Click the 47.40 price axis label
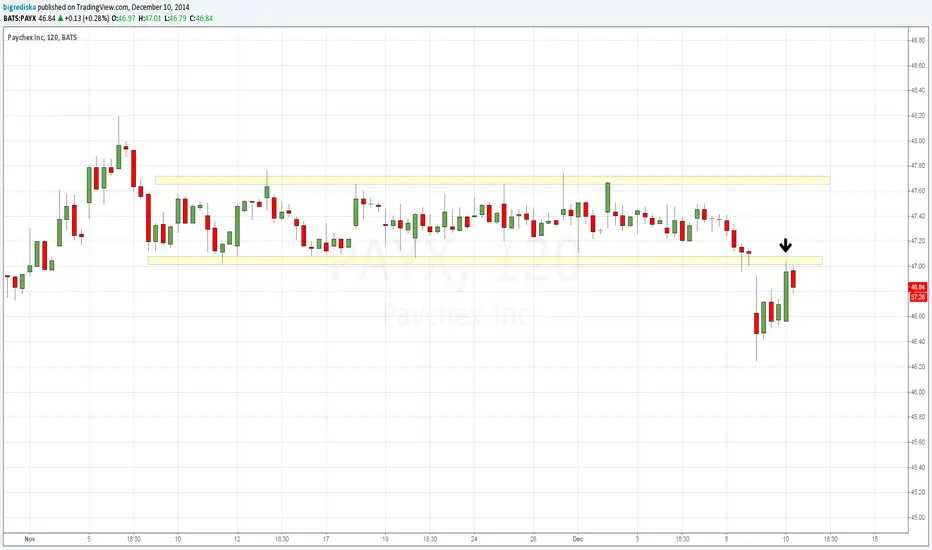The height and width of the screenshot is (550, 932). [918, 216]
